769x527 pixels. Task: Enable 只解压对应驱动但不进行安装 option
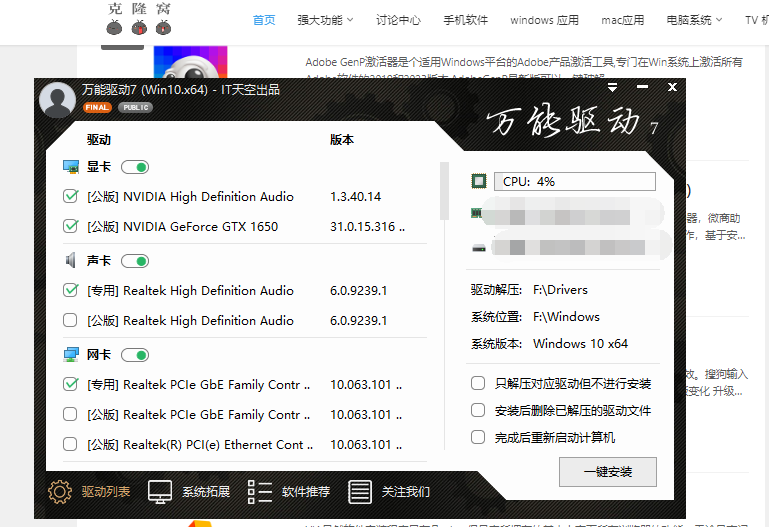(478, 383)
